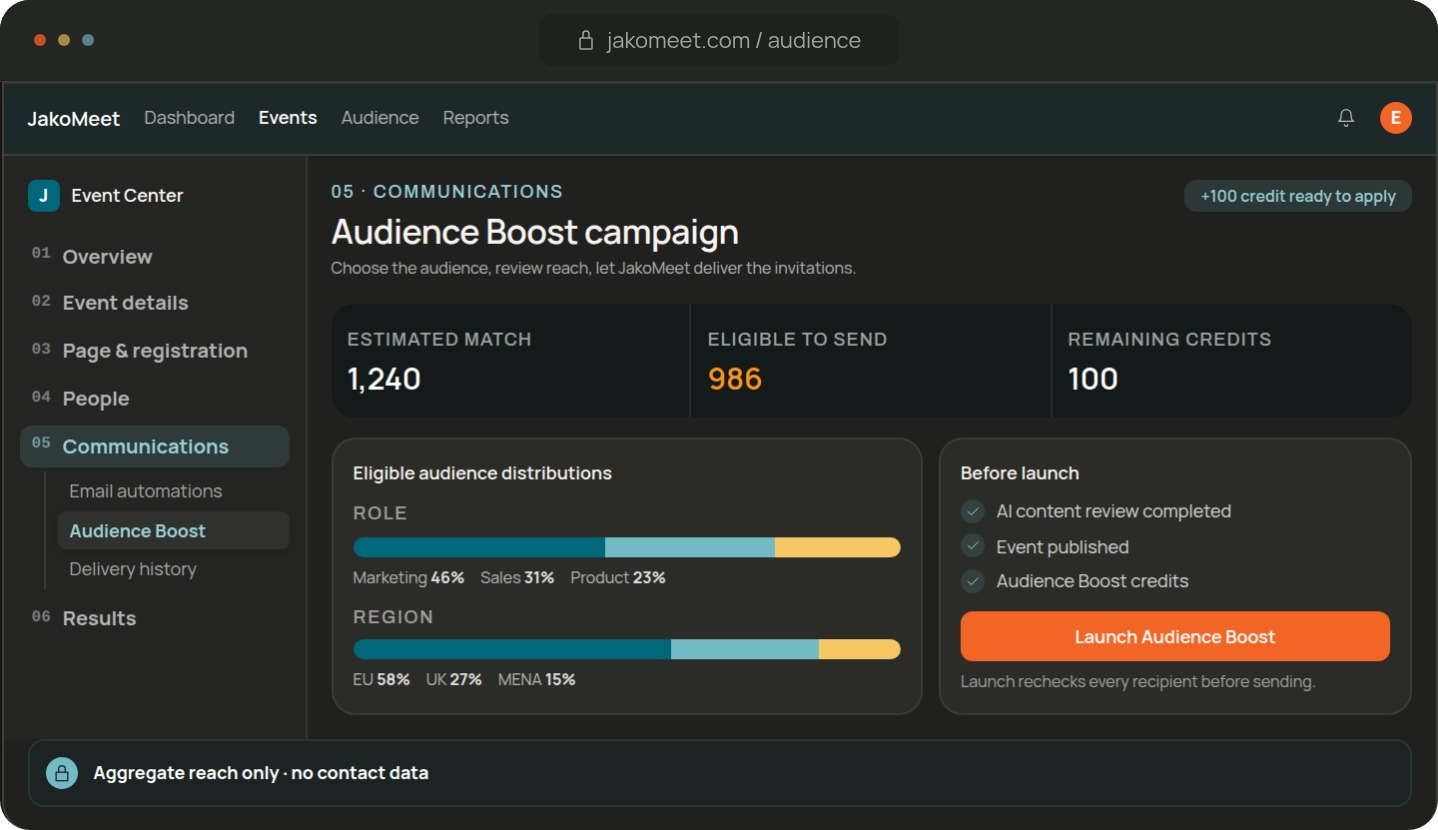
Task: Click the Marketing 46% legend label
Action: [409, 578]
